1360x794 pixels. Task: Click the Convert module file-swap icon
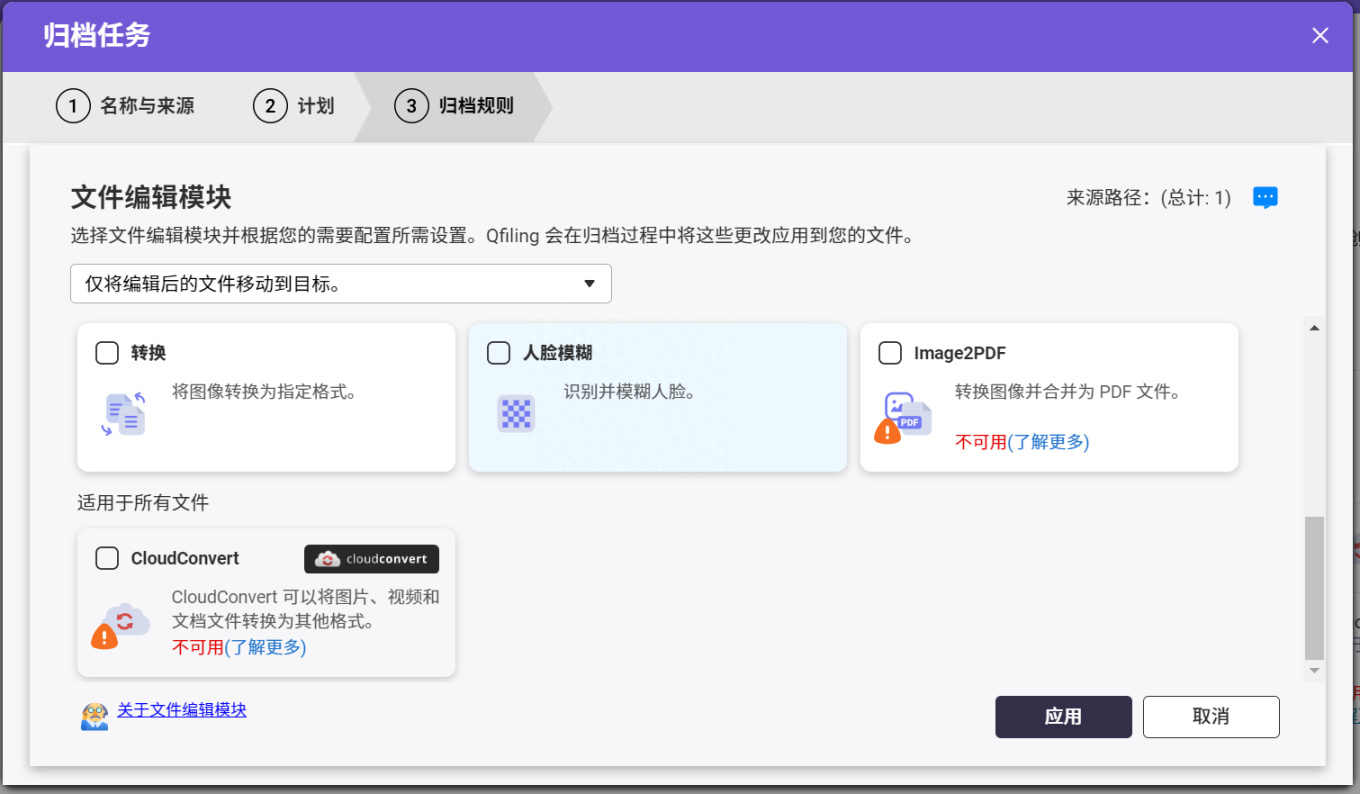tap(124, 413)
